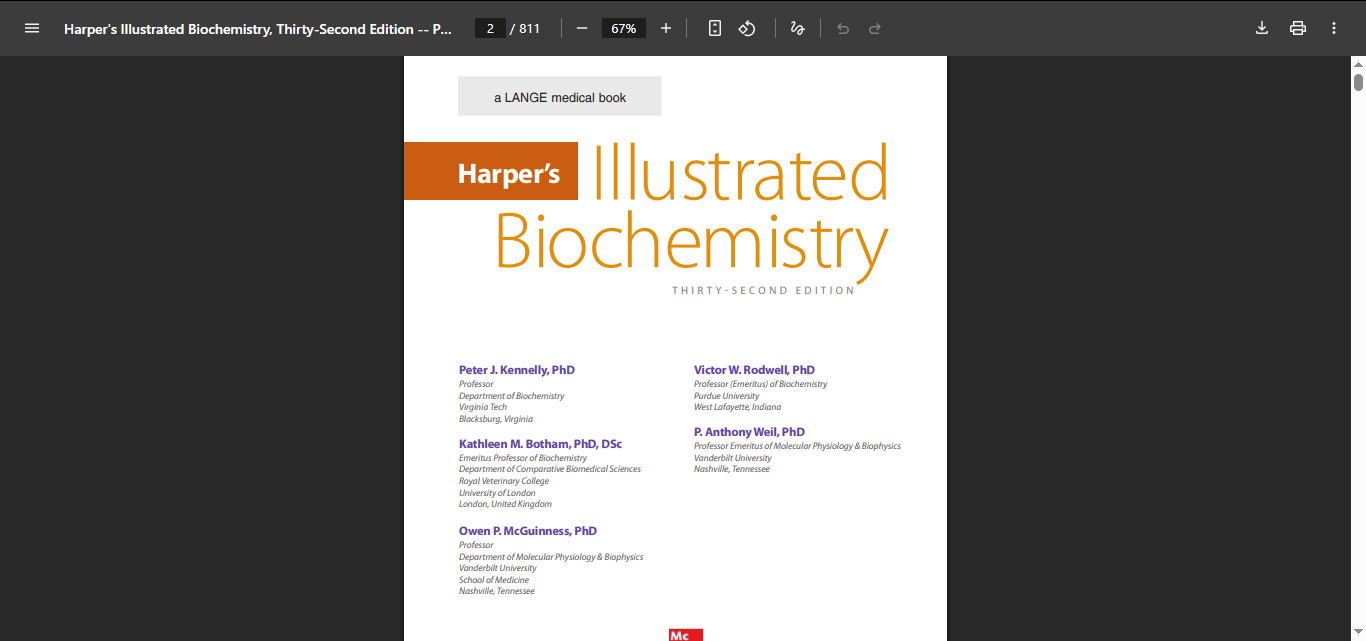The width and height of the screenshot is (1366, 641).
Task: Click the orange Harper's title box
Action: [x=491, y=172]
